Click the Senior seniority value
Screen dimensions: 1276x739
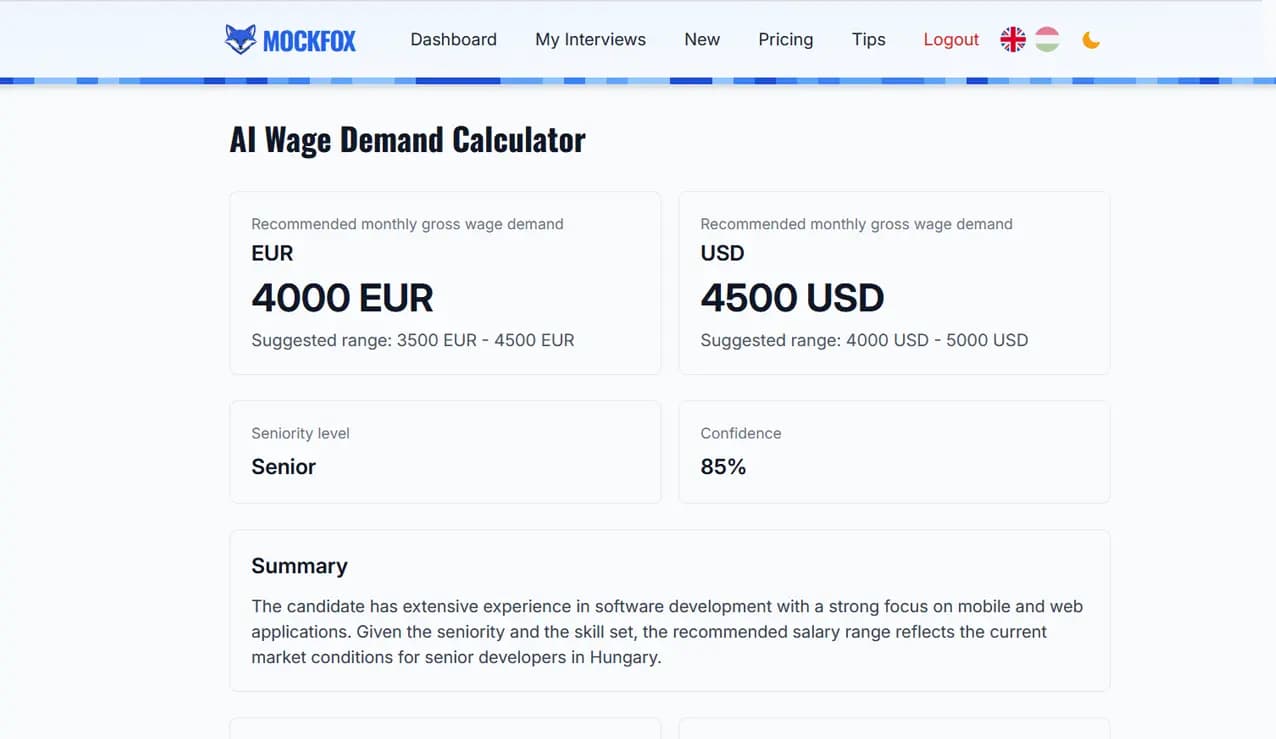(x=283, y=467)
